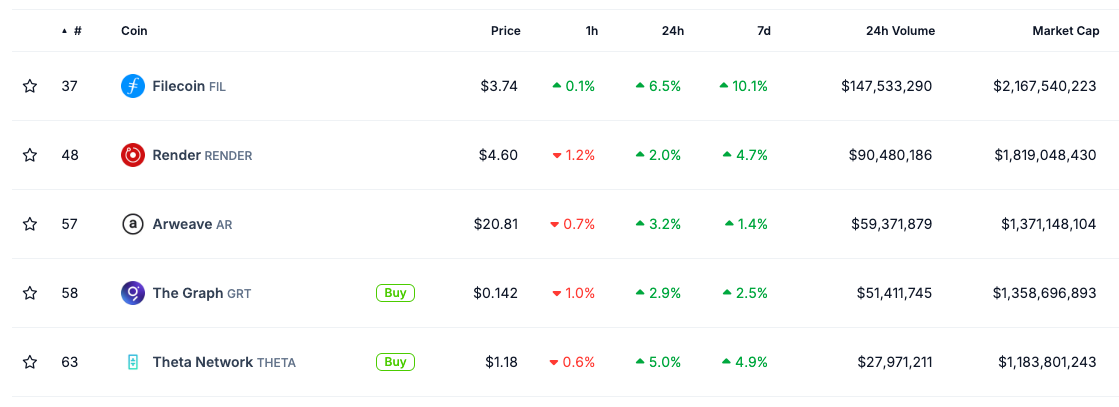Open the Filecoin FIL coin page
Viewport: 1119px width, 407px height.
(189, 86)
